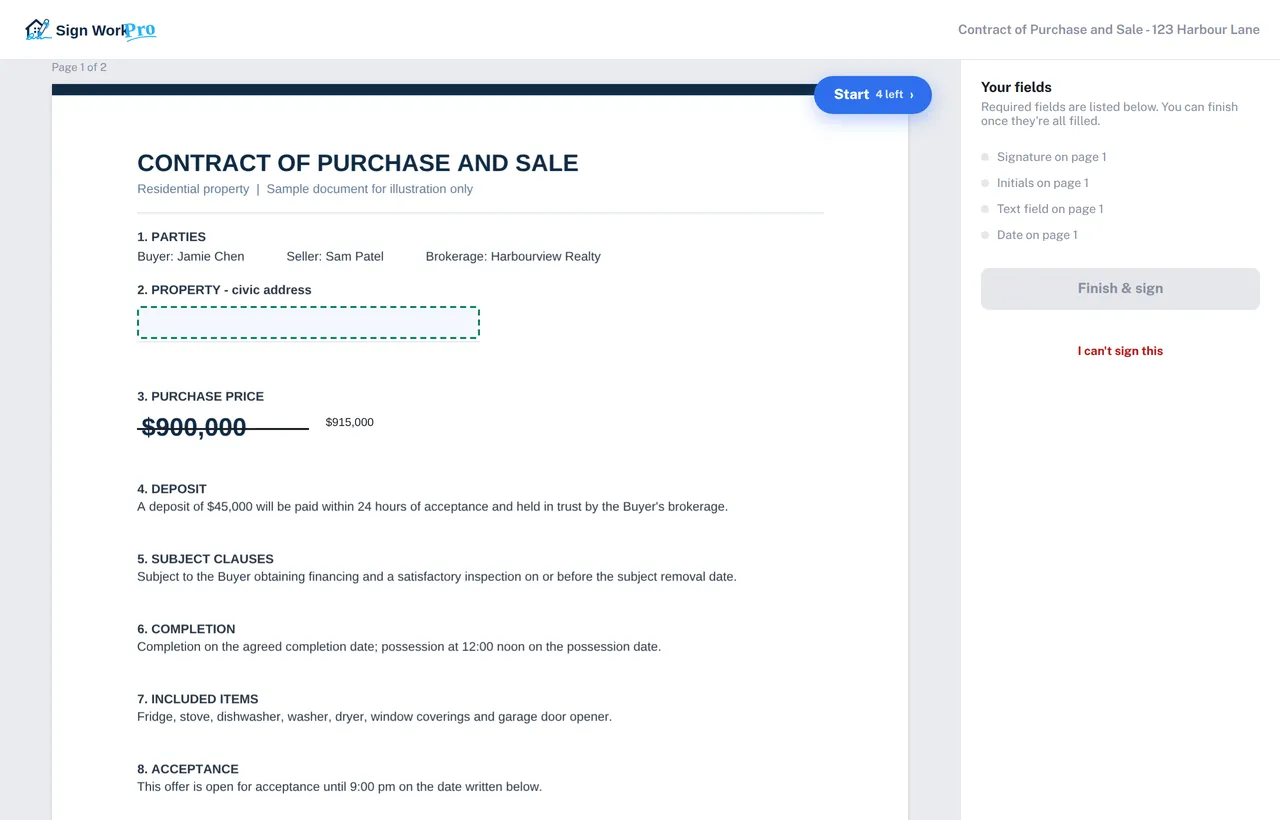The width and height of the screenshot is (1280, 820).
Task: Click the Contract of Purchase and Sale heading
Action: click(358, 163)
